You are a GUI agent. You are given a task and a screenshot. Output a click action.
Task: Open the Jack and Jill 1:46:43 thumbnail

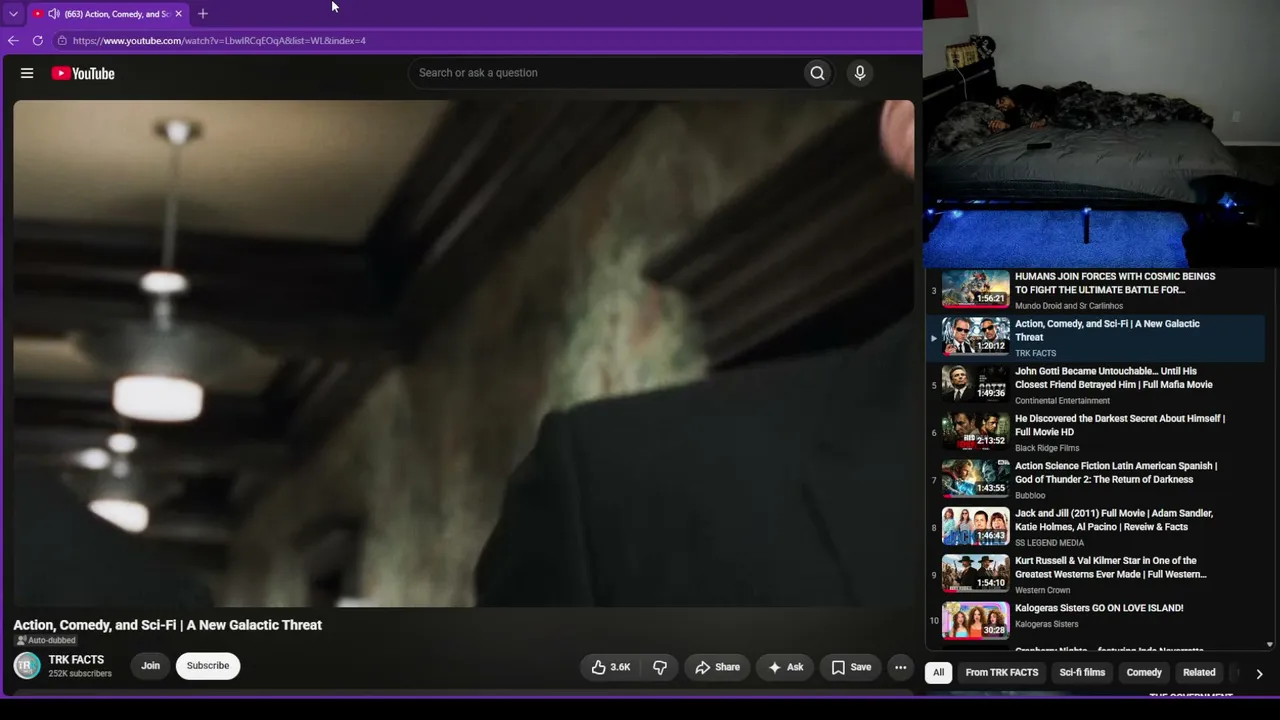pyautogui.click(x=976, y=527)
